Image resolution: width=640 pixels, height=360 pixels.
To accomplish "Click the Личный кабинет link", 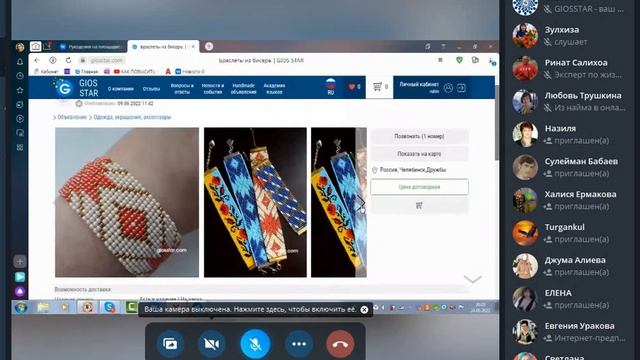I will [419, 84].
